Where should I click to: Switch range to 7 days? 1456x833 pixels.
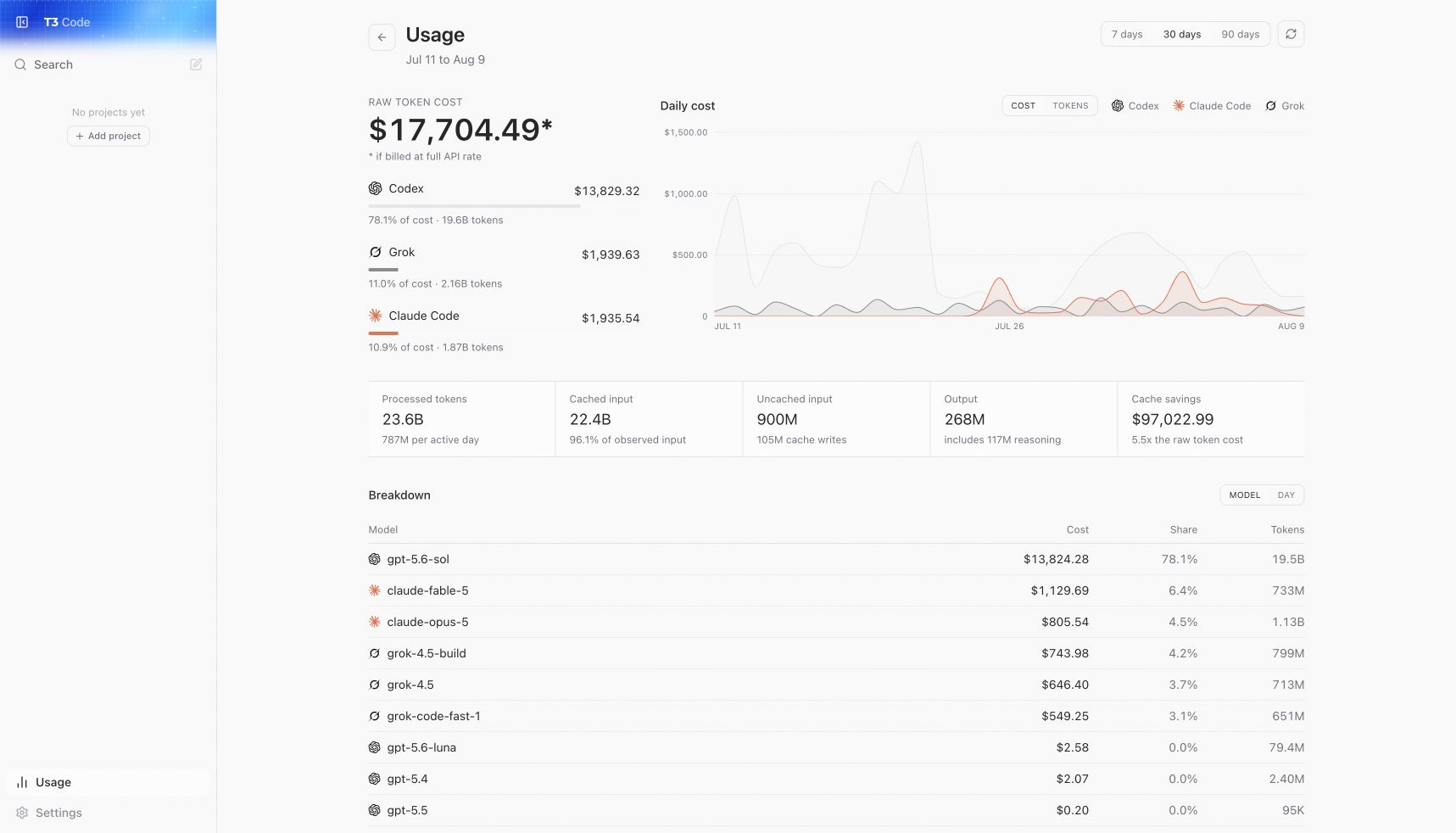[x=1127, y=34]
